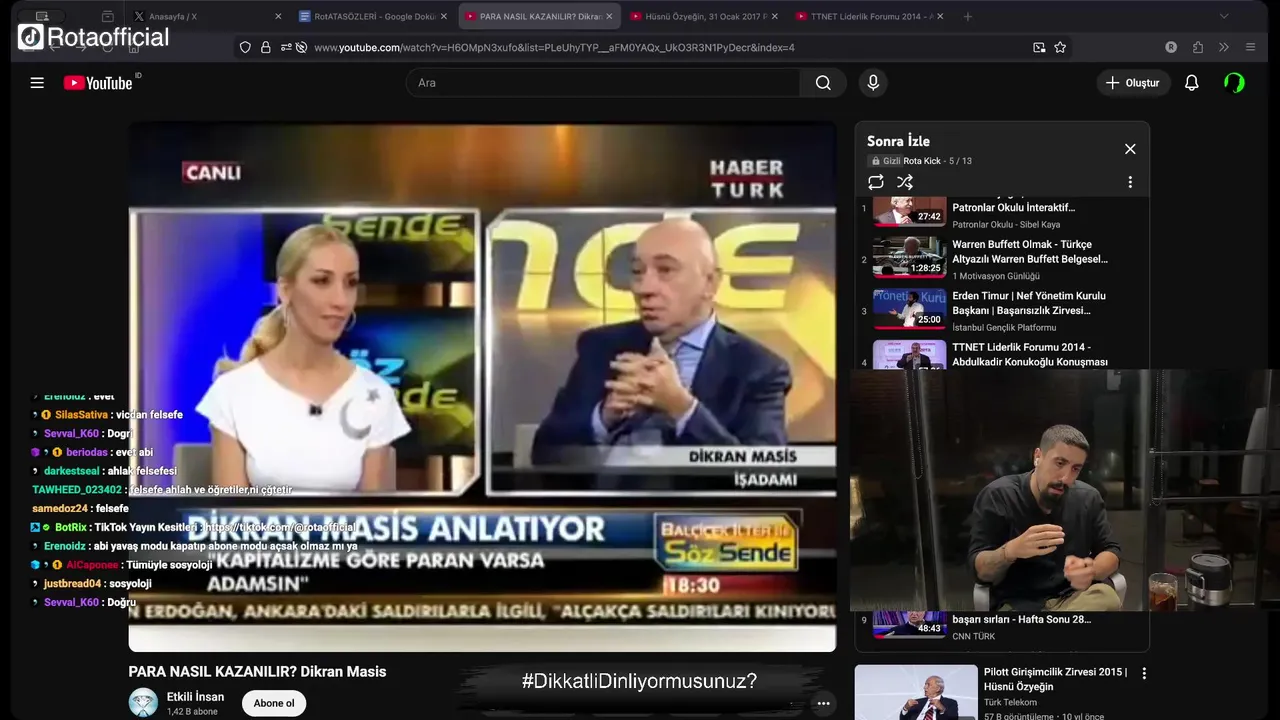Switch to the Hüsnü Özyeğin 31 Ocak tab

point(703,16)
